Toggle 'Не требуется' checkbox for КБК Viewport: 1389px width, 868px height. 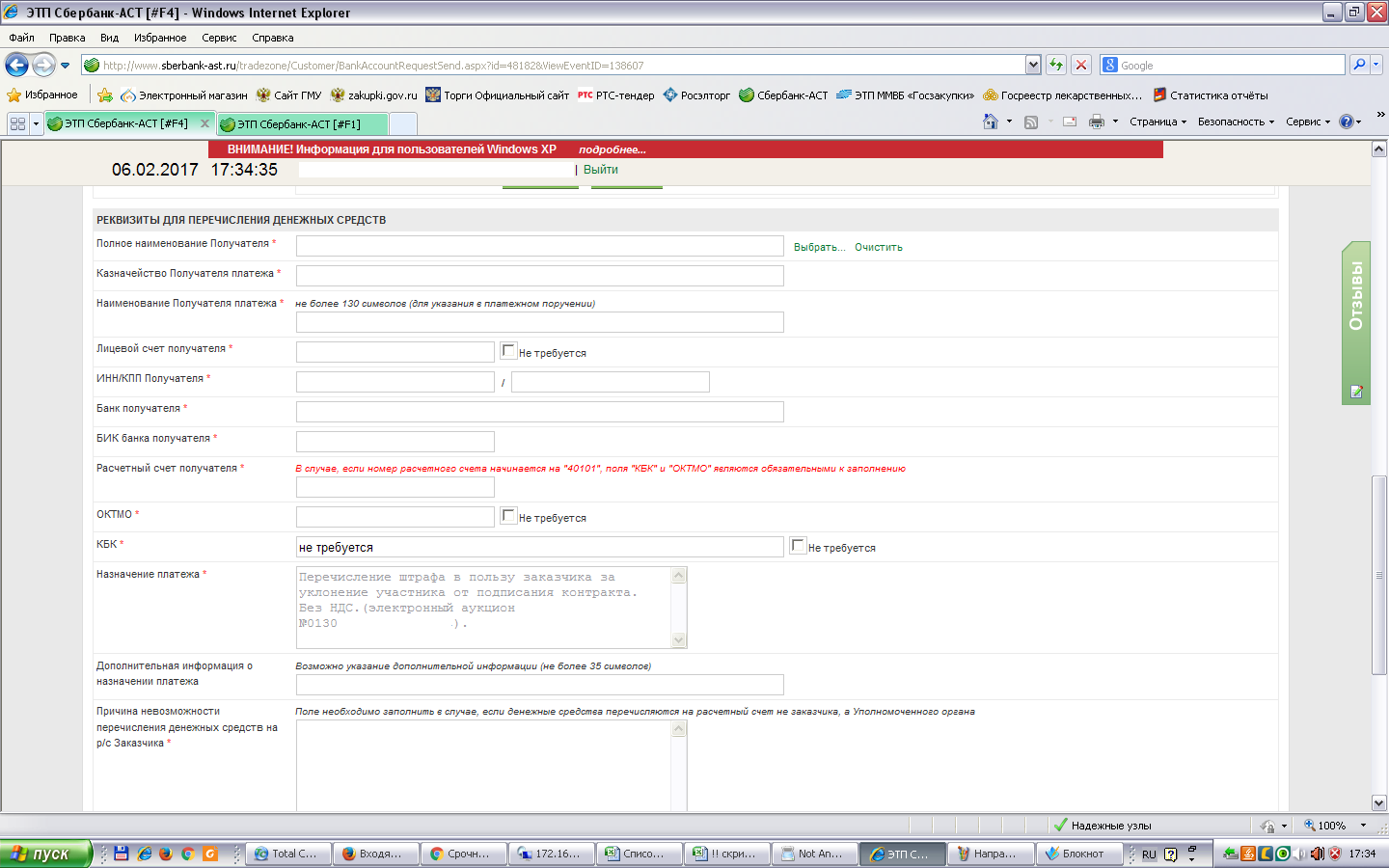point(798,546)
